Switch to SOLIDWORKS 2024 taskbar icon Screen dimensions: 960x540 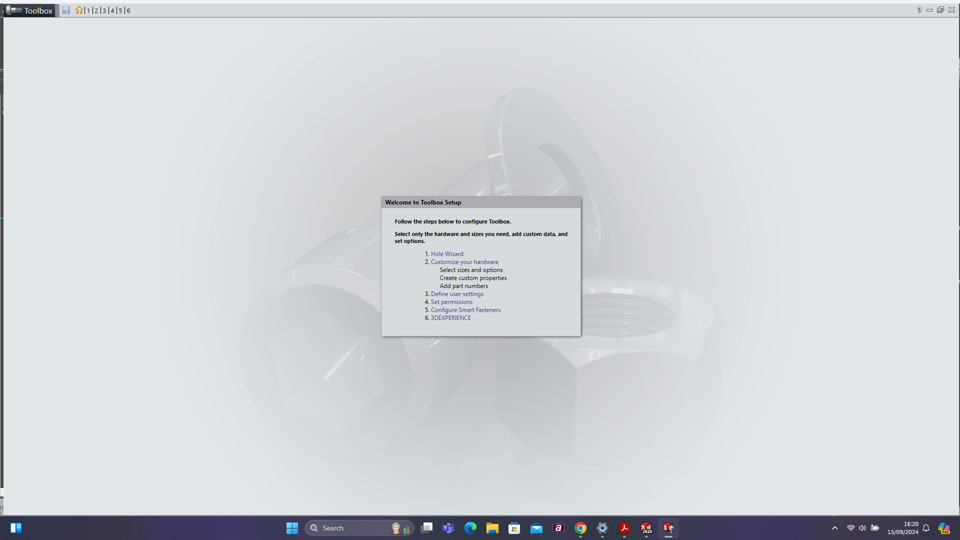pyautogui.click(x=647, y=528)
